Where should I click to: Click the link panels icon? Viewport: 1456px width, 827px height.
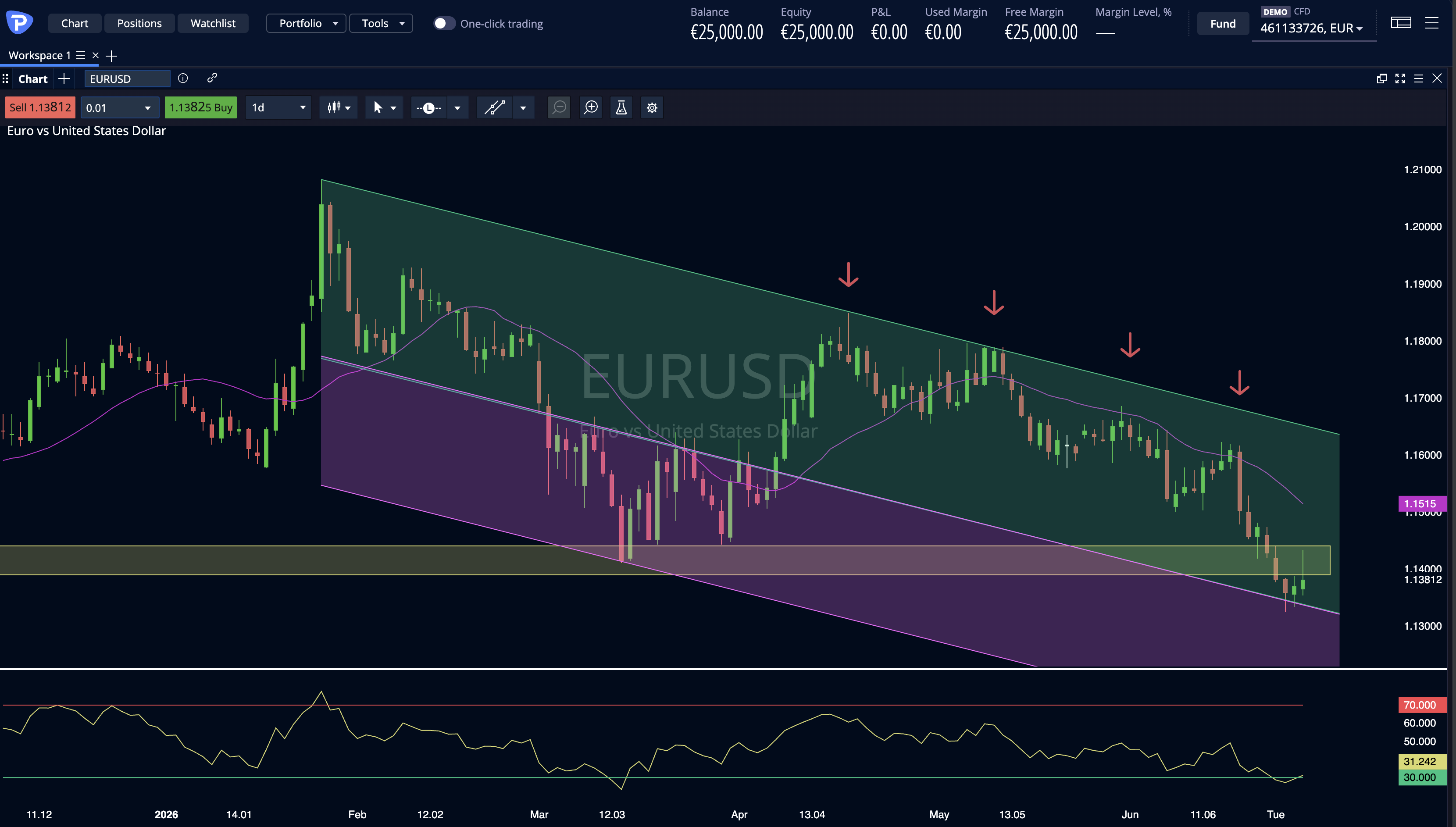pyautogui.click(x=212, y=78)
